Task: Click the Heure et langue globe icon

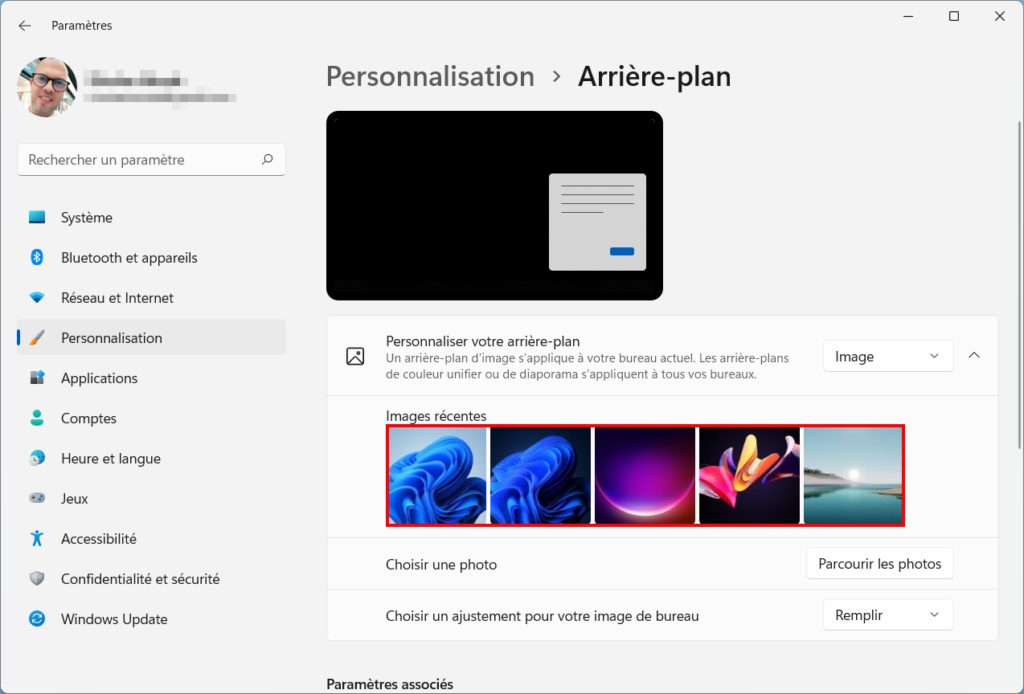Action: click(x=37, y=458)
